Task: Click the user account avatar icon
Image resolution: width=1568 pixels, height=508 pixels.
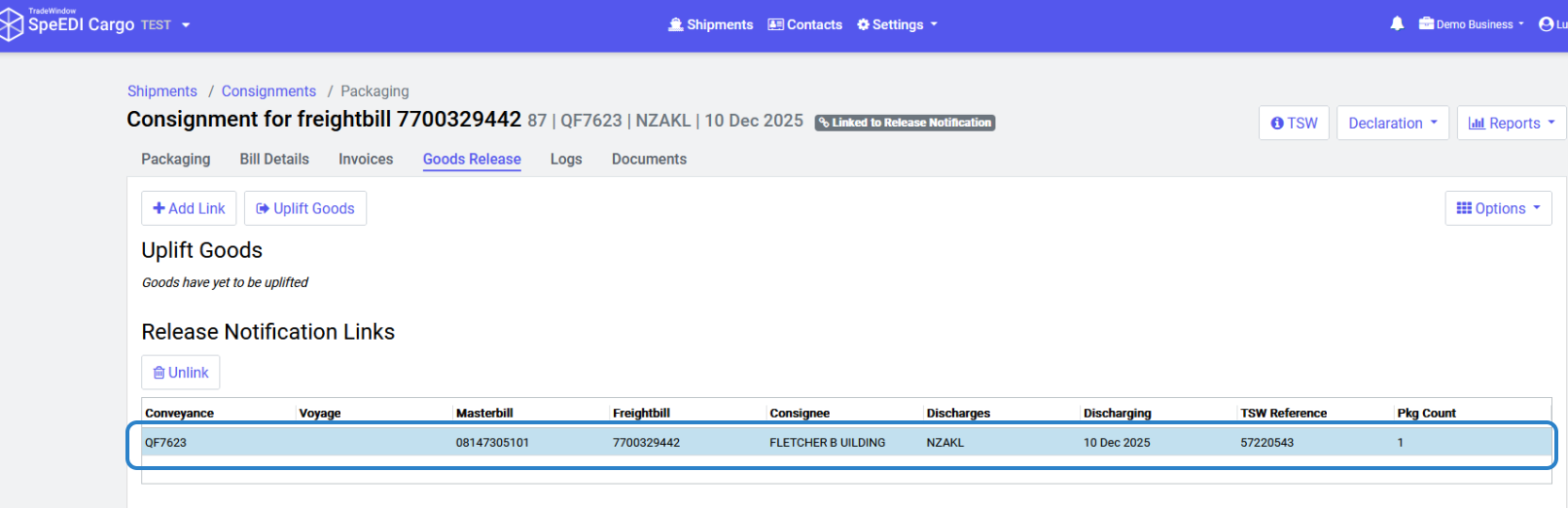Action: coord(1546,24)
